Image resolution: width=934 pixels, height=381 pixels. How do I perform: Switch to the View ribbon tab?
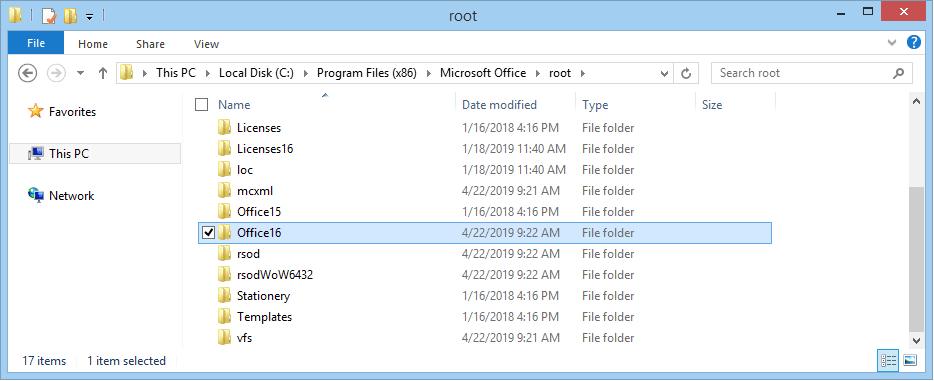[206, 44]
